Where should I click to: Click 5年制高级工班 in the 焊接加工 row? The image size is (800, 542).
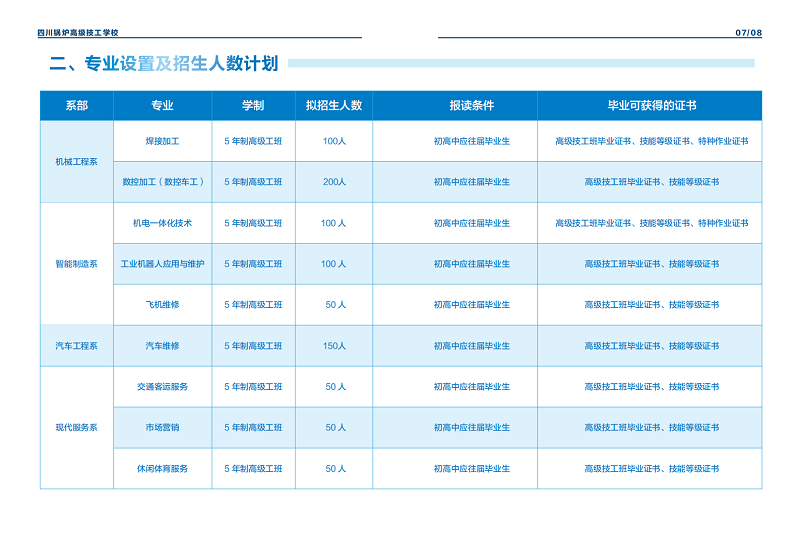(253, 141)
